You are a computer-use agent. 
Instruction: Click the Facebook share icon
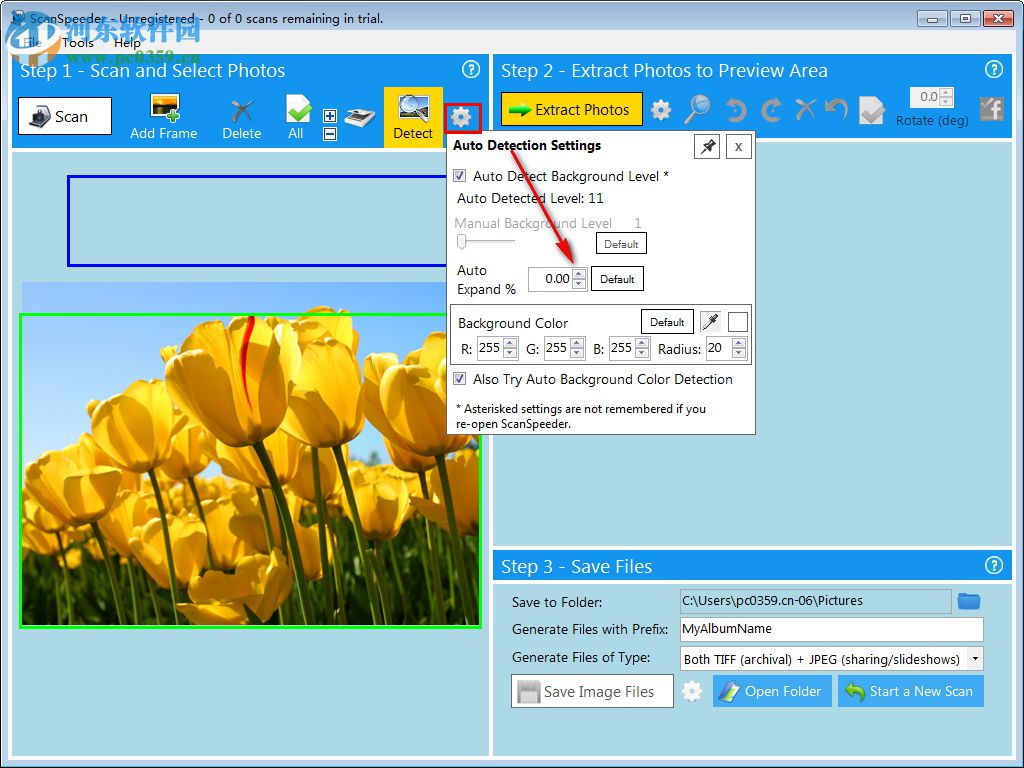point(991,108)
